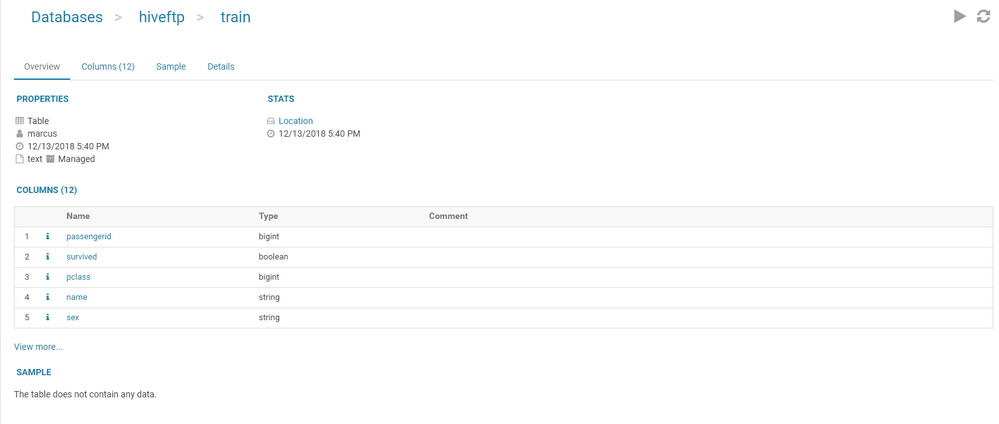This screenshot has width=999, height=424.
Task: Open the passengerid column link
Action: pos(89,237)
